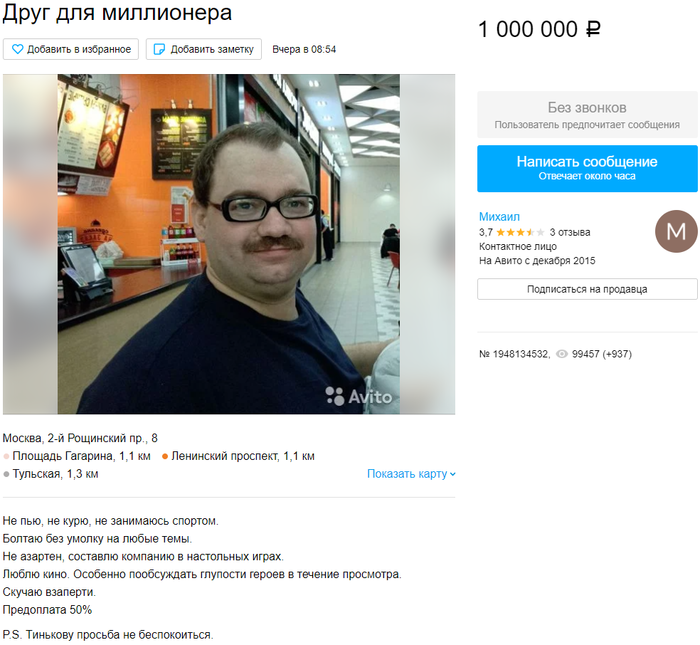The image size is (700, 645).
Task: Expand map with Показать карту
Action: tap(411, 474)
